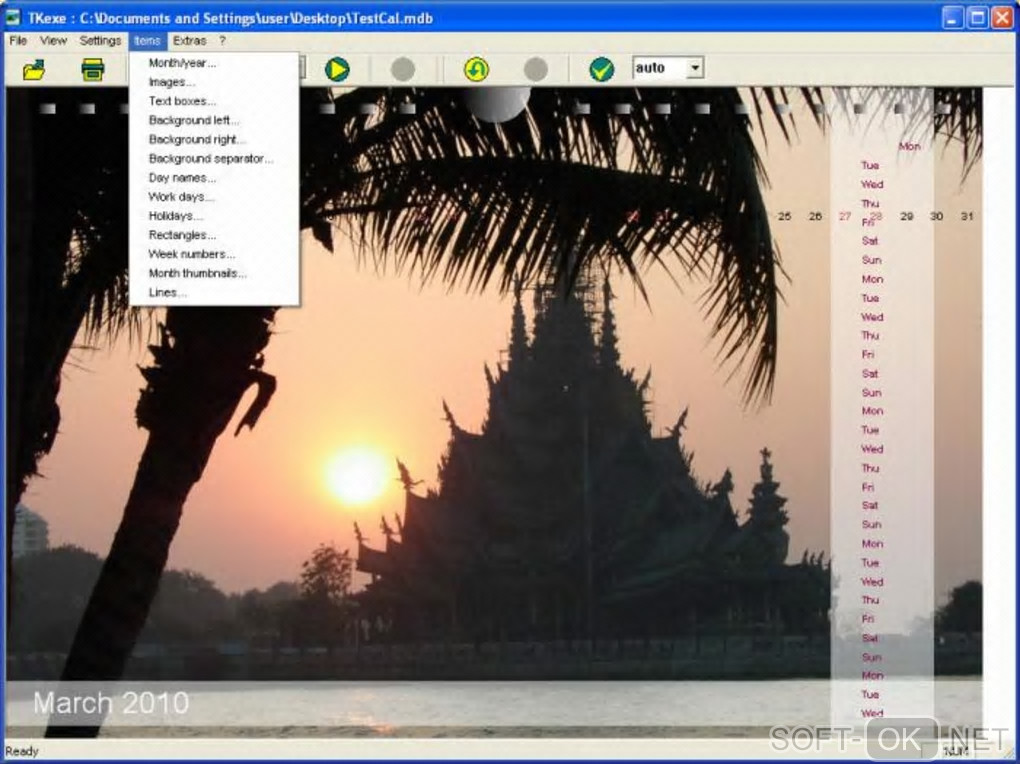The height and width of the screenshot is (764, 1020).
Task: Click the topmost Mon day name
Action: 909,146
